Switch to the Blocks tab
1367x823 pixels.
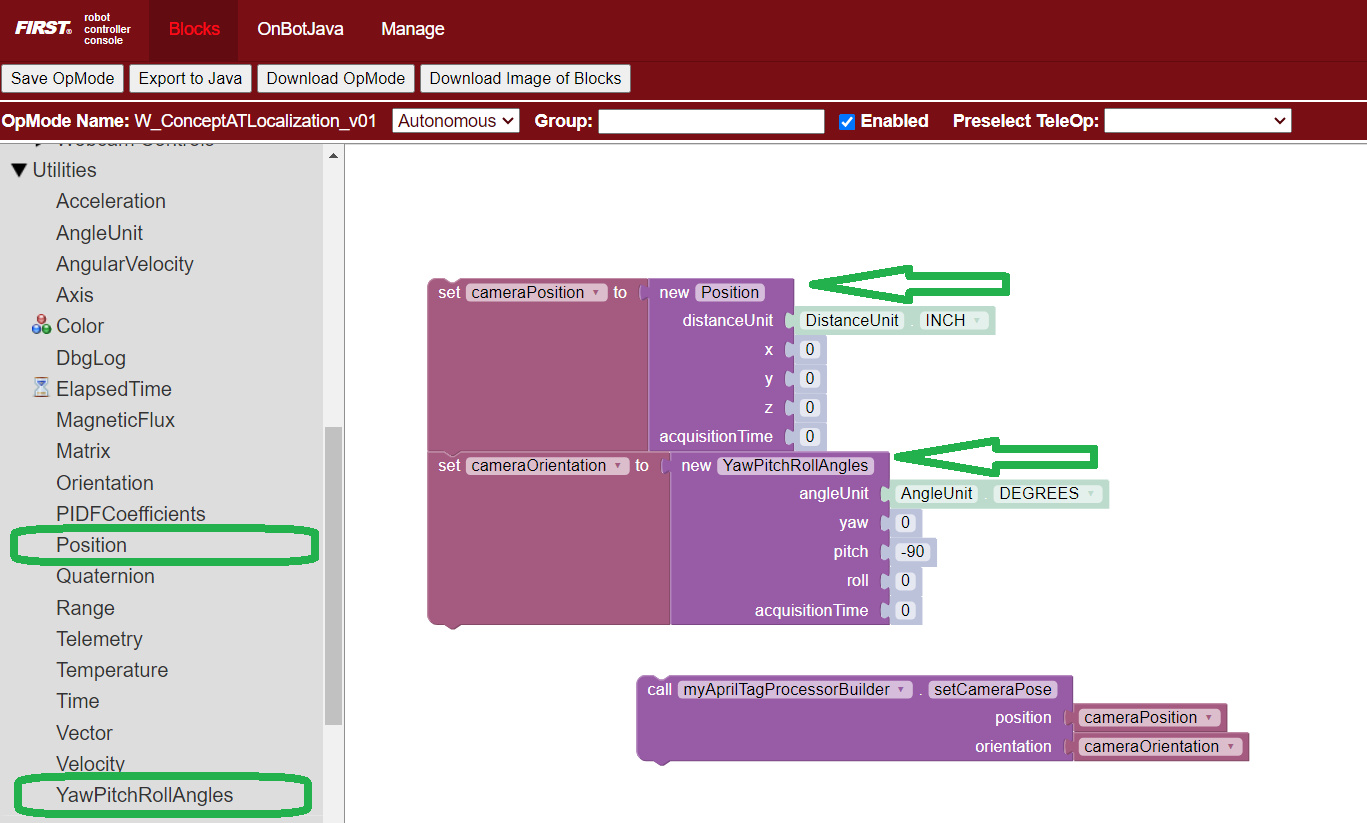coord(194,29)
